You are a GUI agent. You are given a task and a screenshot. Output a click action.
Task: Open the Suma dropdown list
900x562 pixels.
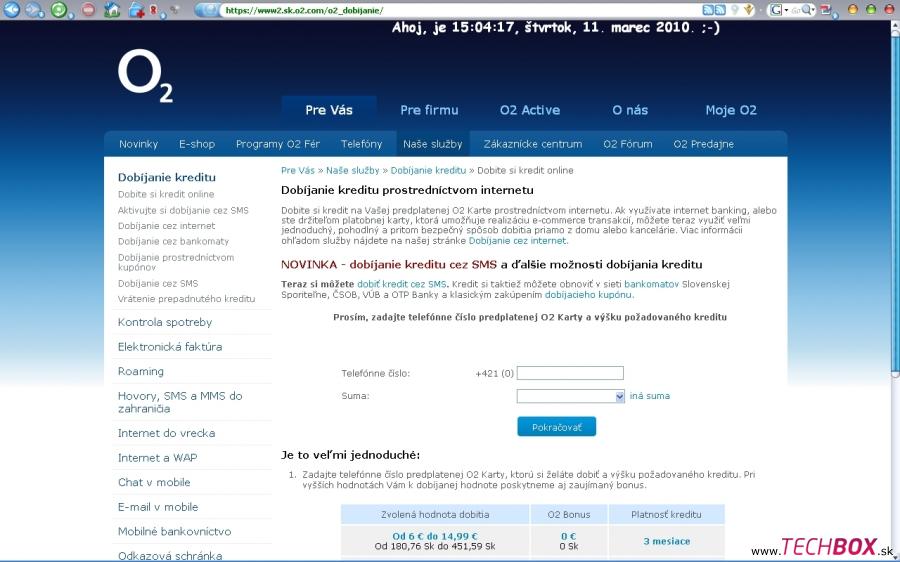pos(570,396)
